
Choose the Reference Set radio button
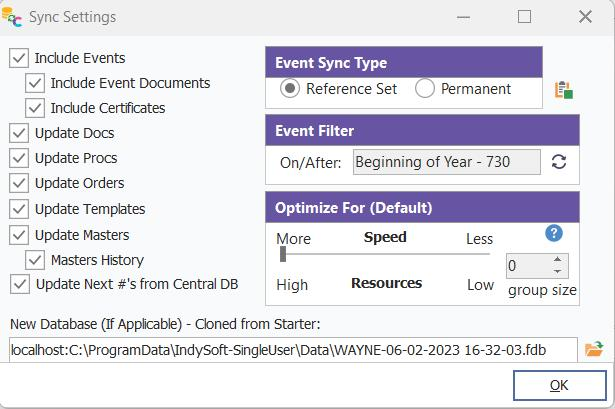click(290, 89)
